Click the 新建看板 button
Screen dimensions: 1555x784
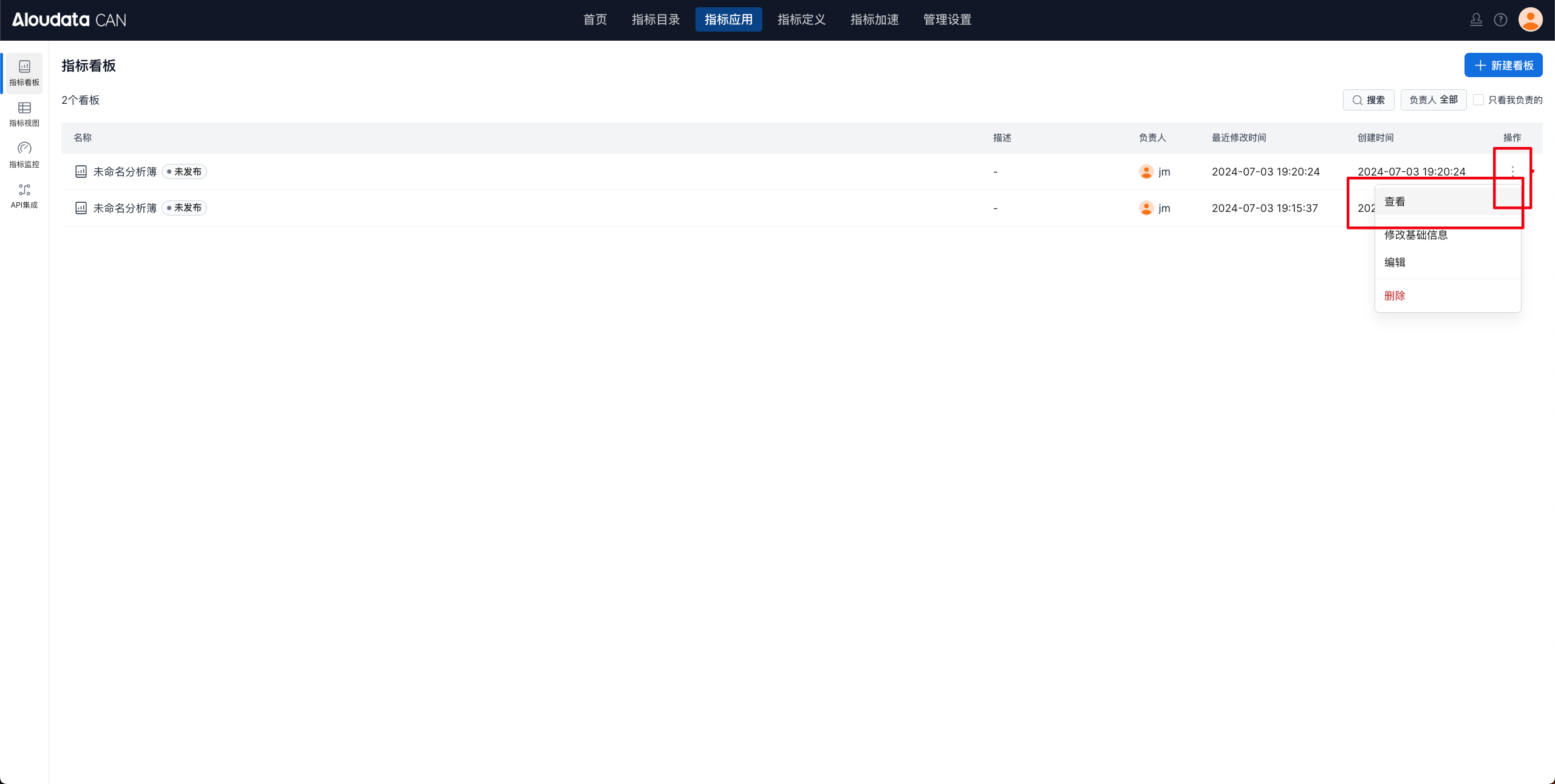[x=1503, y=66]
